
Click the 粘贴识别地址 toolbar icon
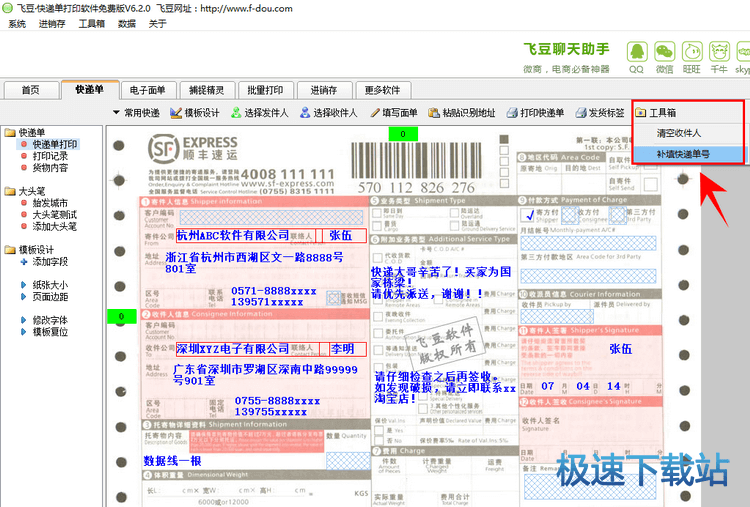[x=434, y=113]
